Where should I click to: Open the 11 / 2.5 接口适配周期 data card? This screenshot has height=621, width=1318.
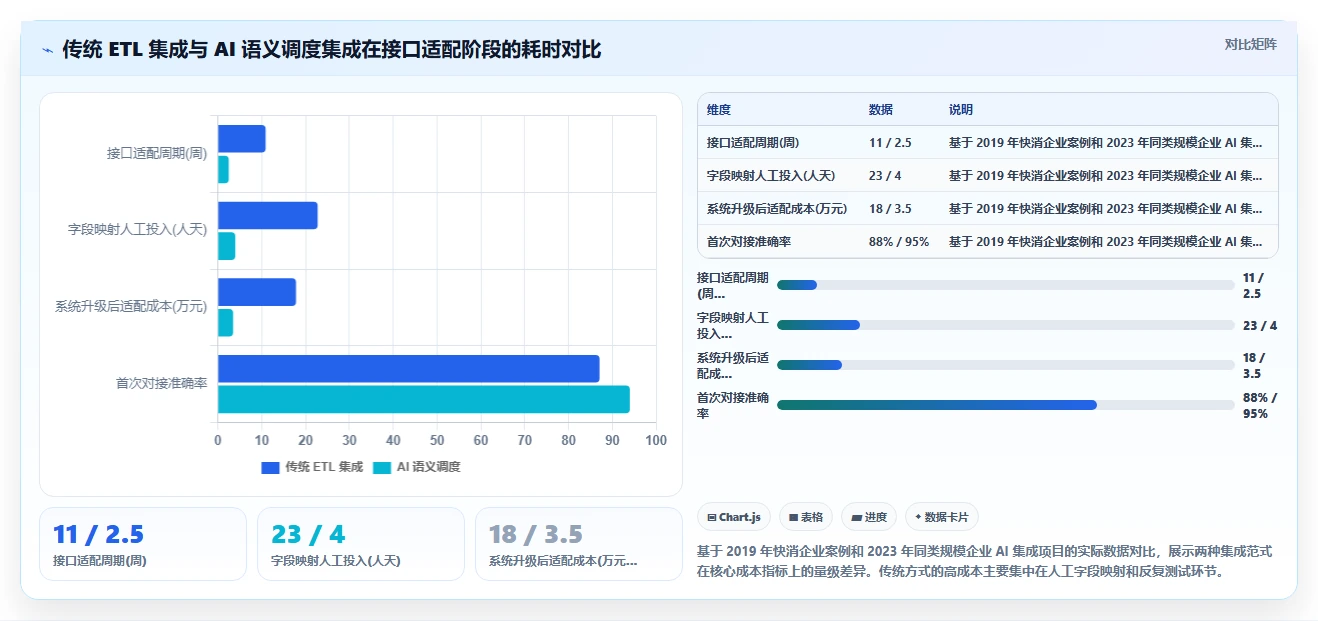coord(143,544)
